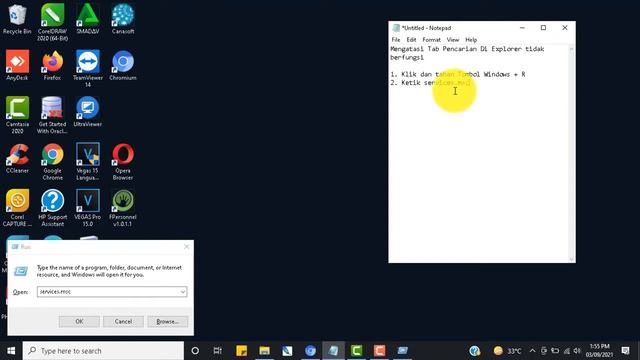Image resolution: width=640 pixels, height=360 pixels.
Task: Click the orange Camtasia recorder taskbar icon
Action: pos(379,351)
